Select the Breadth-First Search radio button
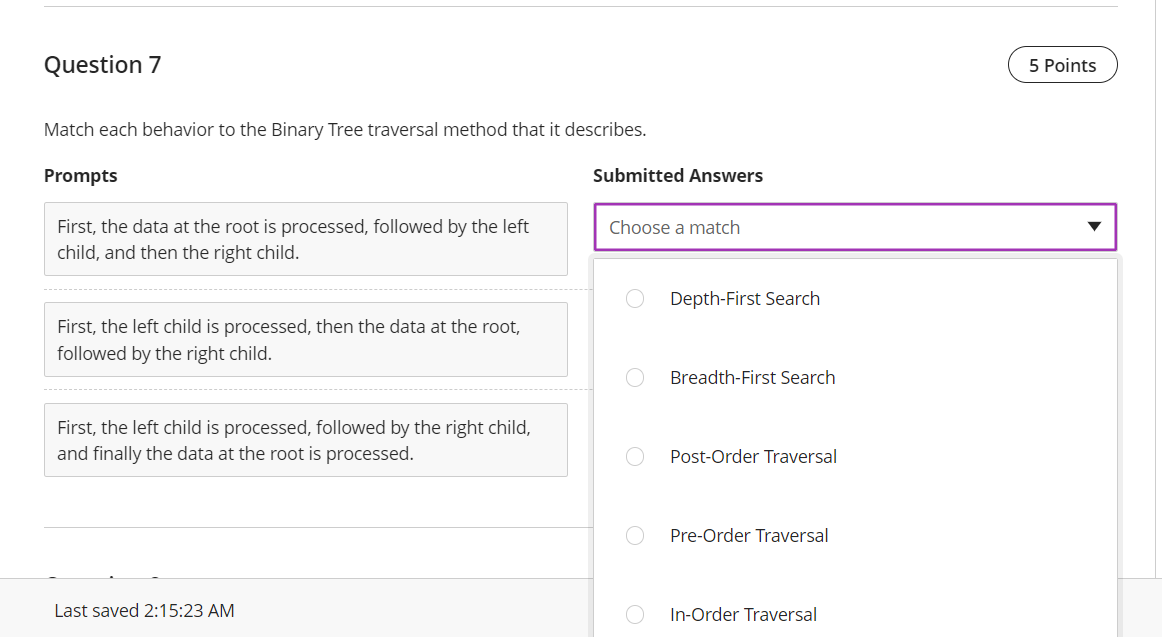The image size is (1162, 637). pyautogui.click(x=635, y=377)
